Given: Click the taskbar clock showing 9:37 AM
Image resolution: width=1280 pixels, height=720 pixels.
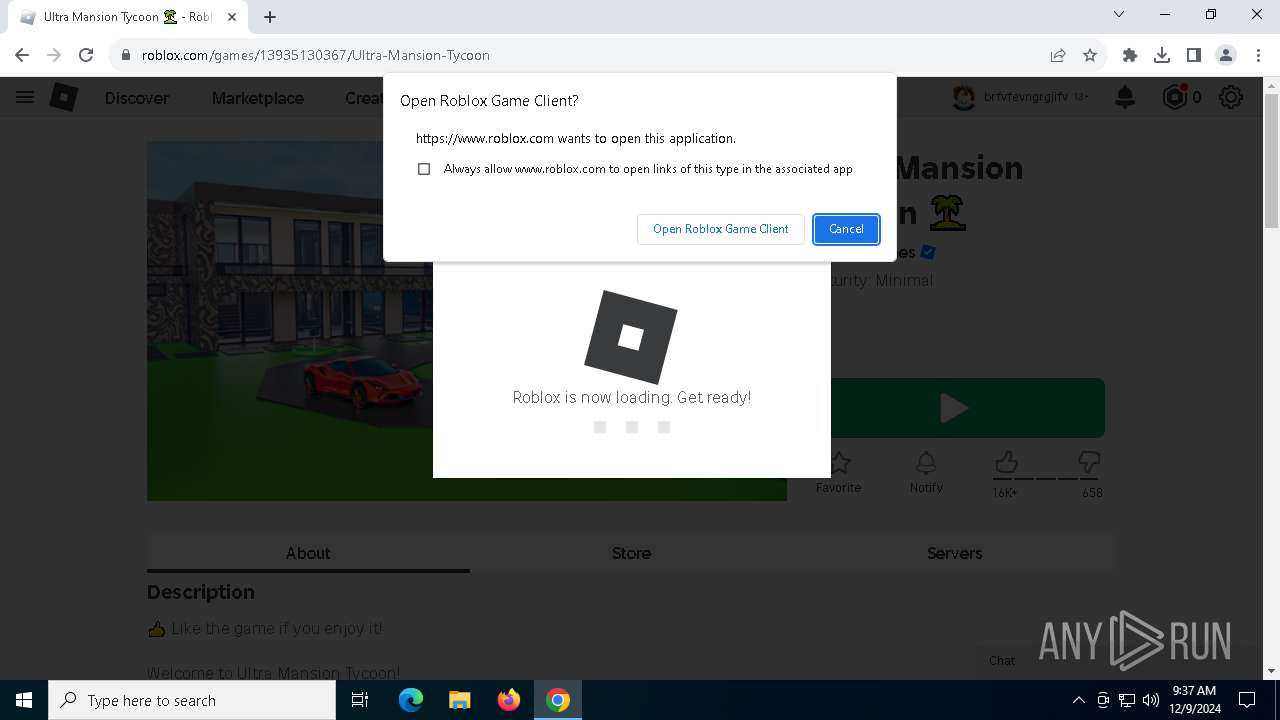Looking at the screenshot, I should point(1194,700).
